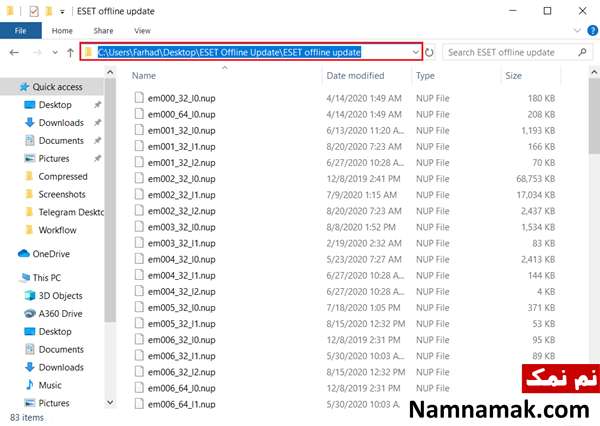The image size is (600, 426).
Task: Open the View ribbon tab
Action: 142,31
